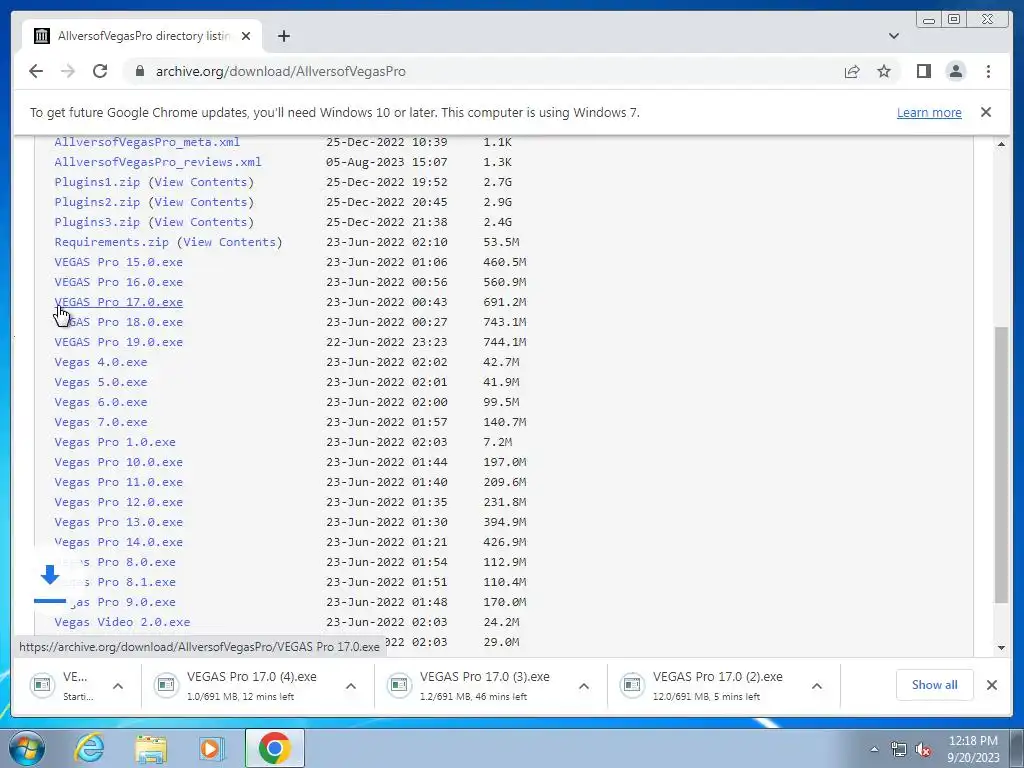
Task: Download VEGAS Pro 17.0.exe
Action: (118, 302)
